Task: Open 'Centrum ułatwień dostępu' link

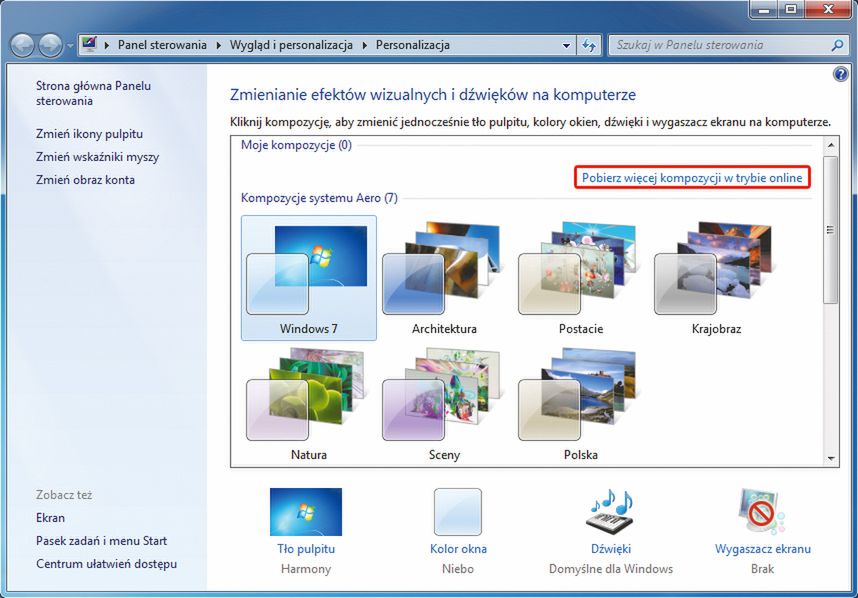Action: [106, 564]
